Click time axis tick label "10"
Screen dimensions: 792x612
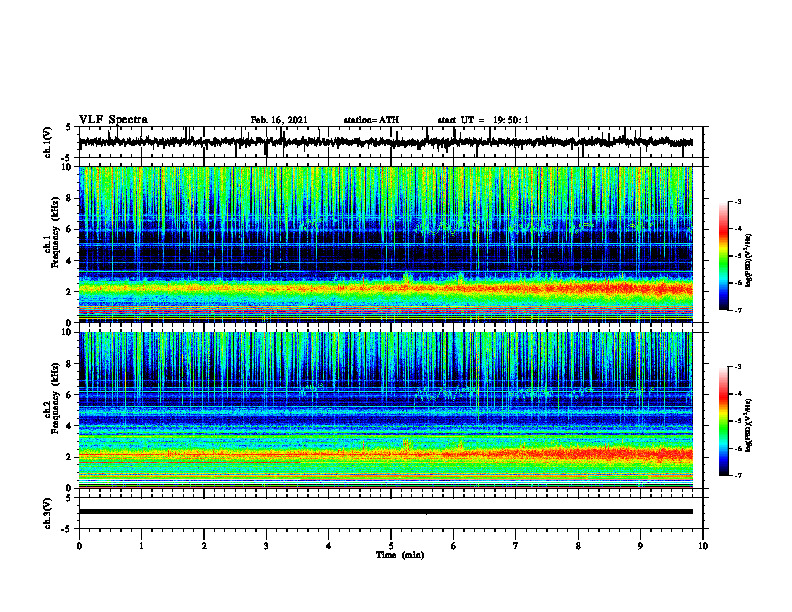703,546
